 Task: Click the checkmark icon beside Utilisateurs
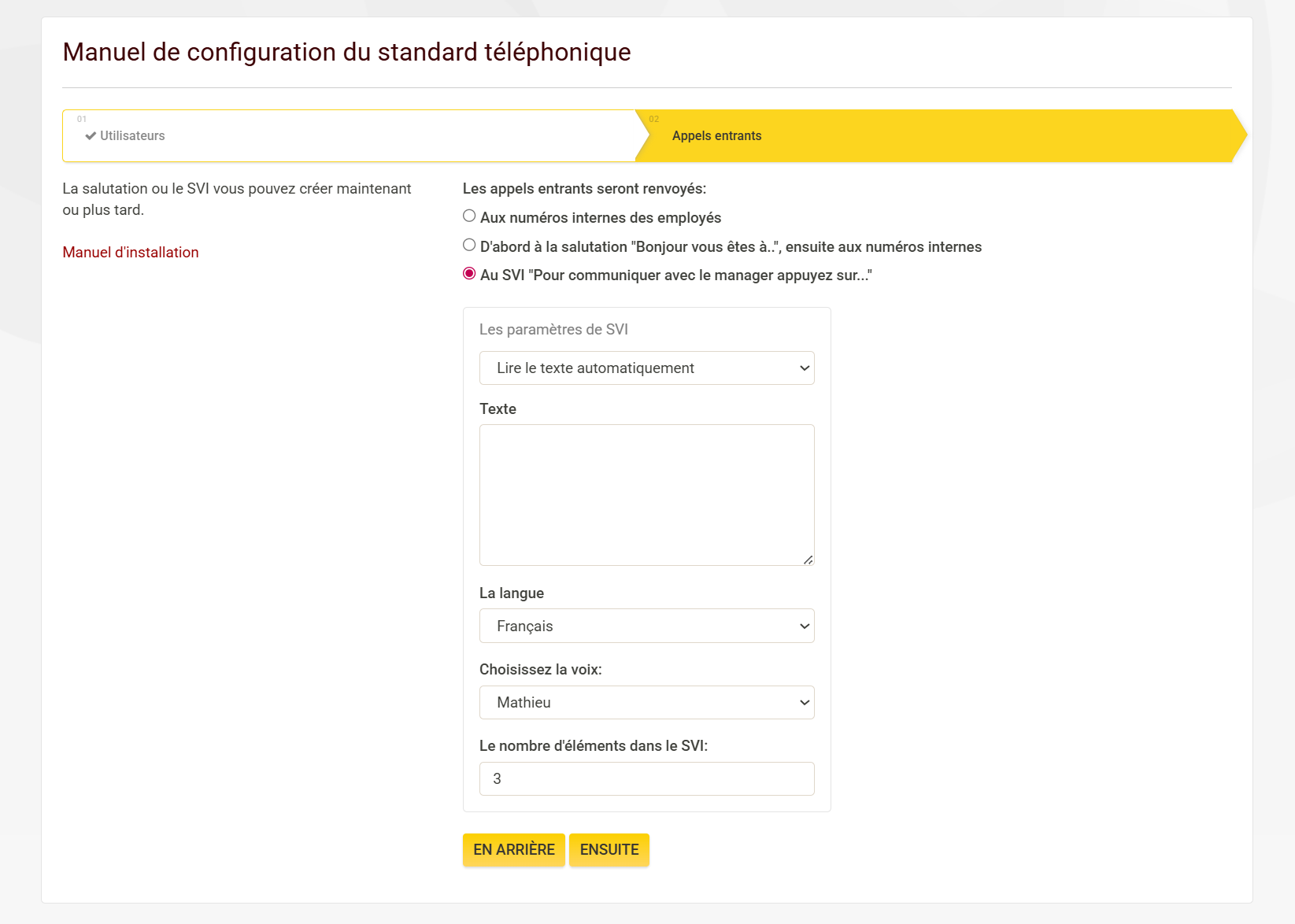point(91,136)
